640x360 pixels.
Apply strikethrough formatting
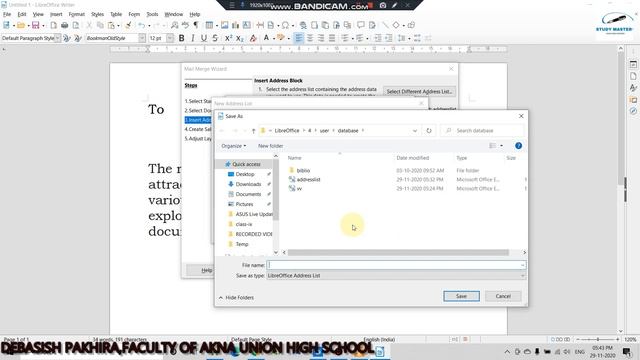click(215, 38)
